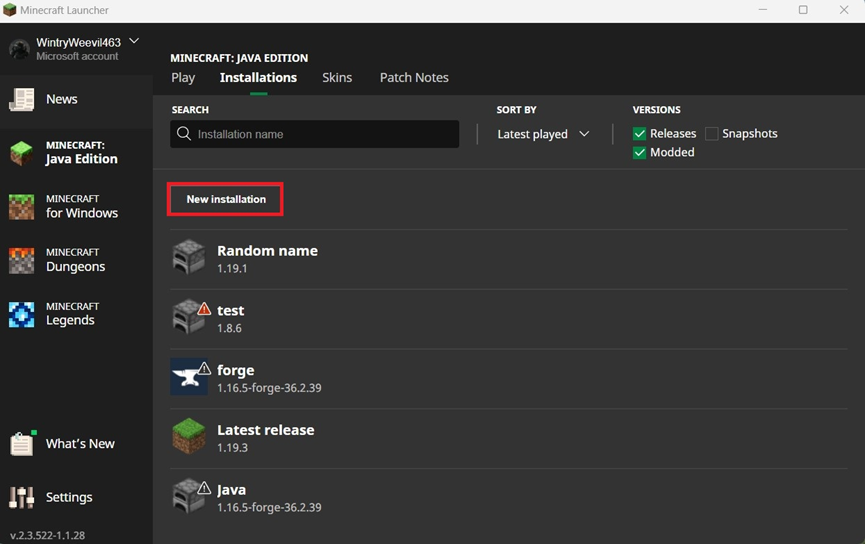Click the WintryWeevil463 profile avatar
This screenshot has width=865, height=544.
pos(19,49)
